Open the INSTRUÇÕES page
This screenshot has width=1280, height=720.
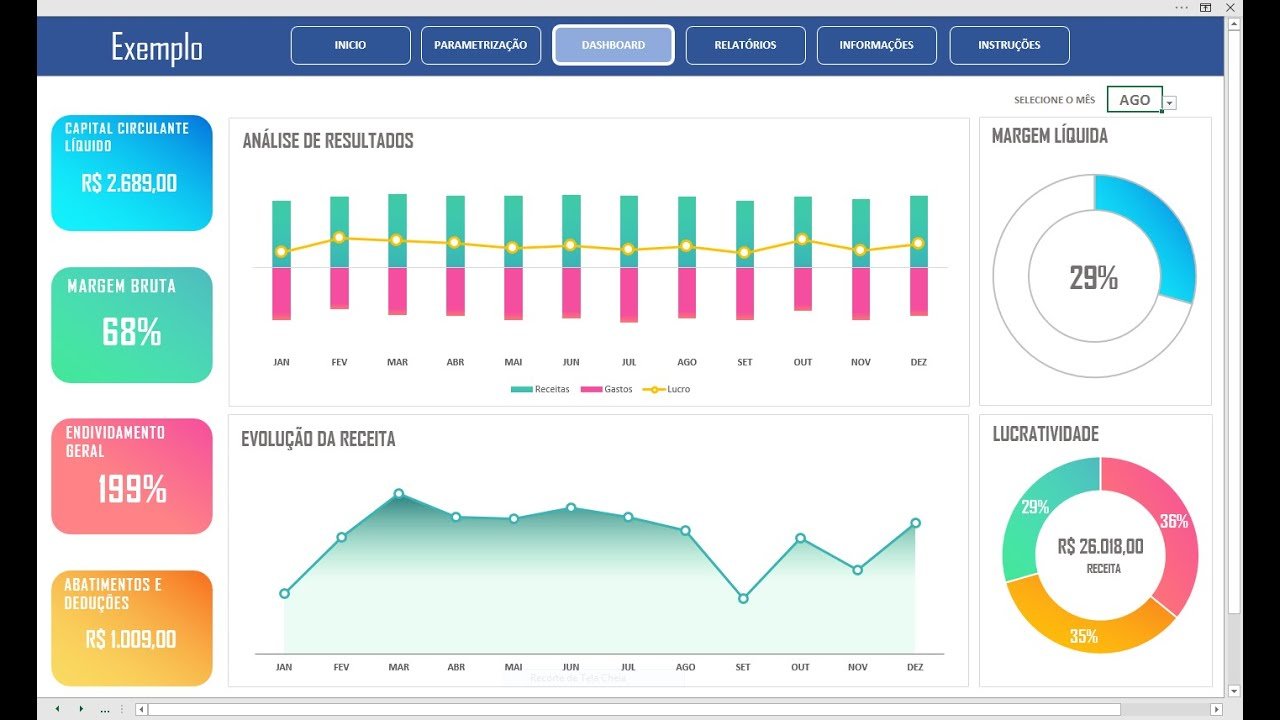pyautogui.click(x=1010, y=45)
